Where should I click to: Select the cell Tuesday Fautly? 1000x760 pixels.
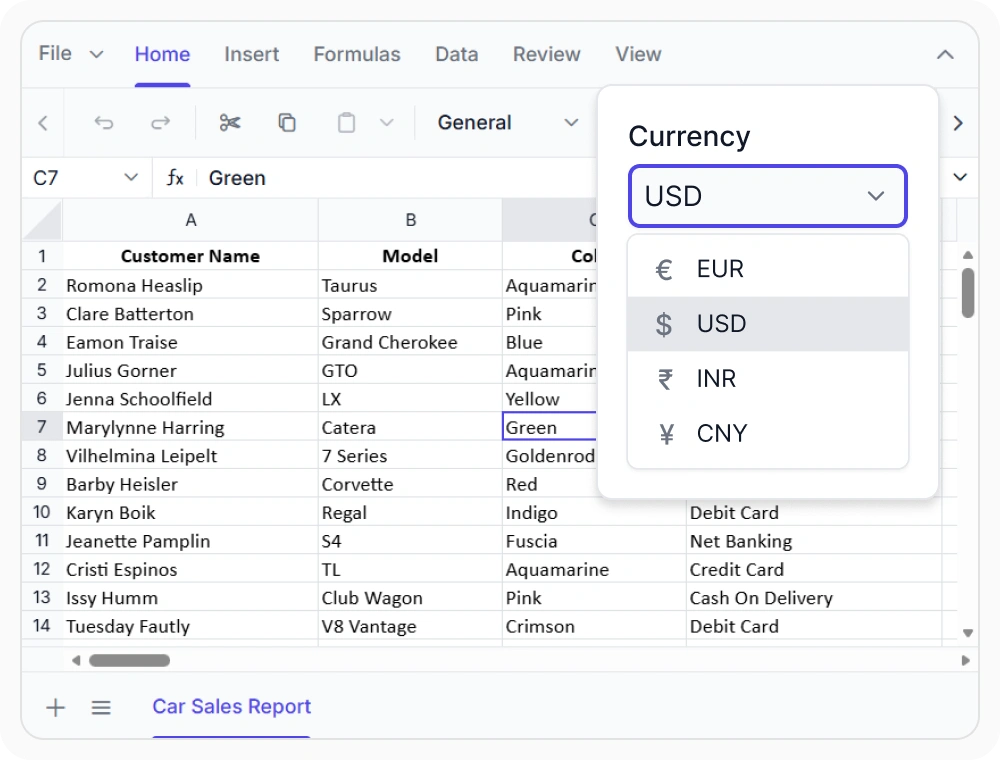190,626
